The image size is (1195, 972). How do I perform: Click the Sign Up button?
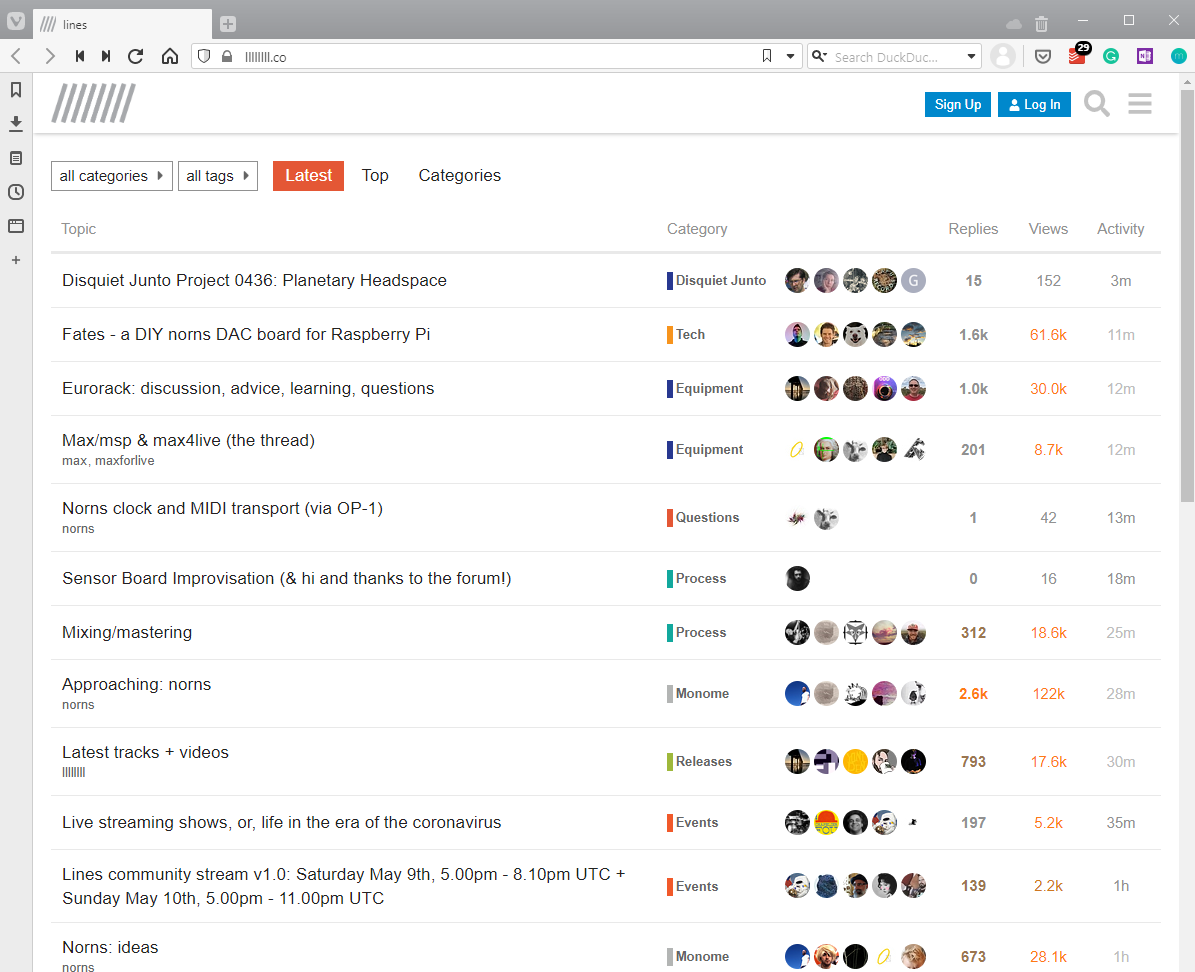tap(957, 105)
